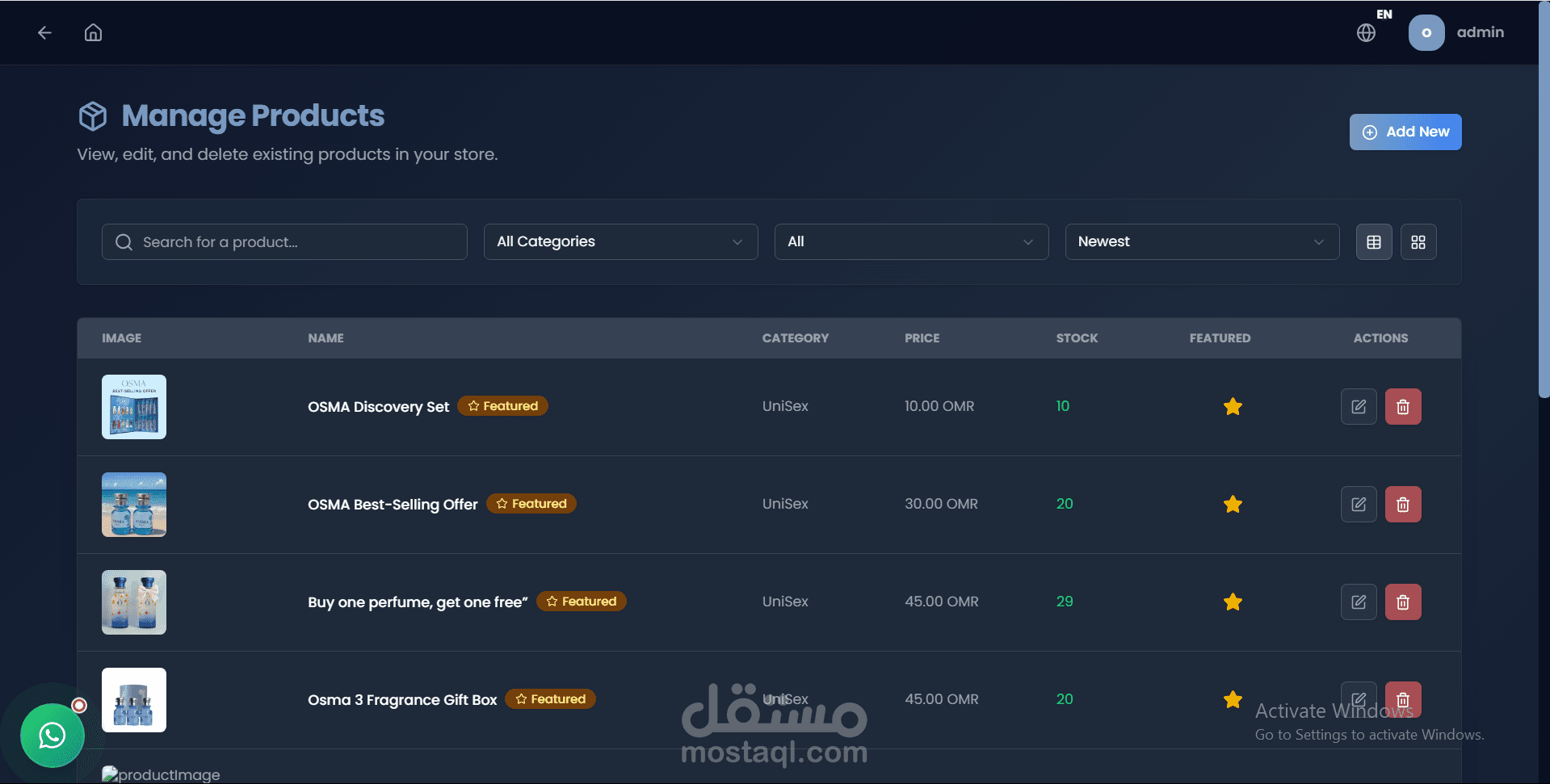The image size is (1550, 784).
Task: Click the FEATURED column header
Action: (1220, 338)
